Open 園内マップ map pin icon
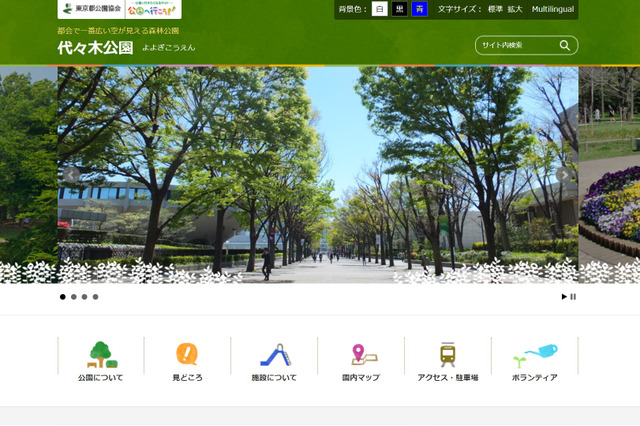Viewport: 640px width, 426px height. click(x=364, y=354)
